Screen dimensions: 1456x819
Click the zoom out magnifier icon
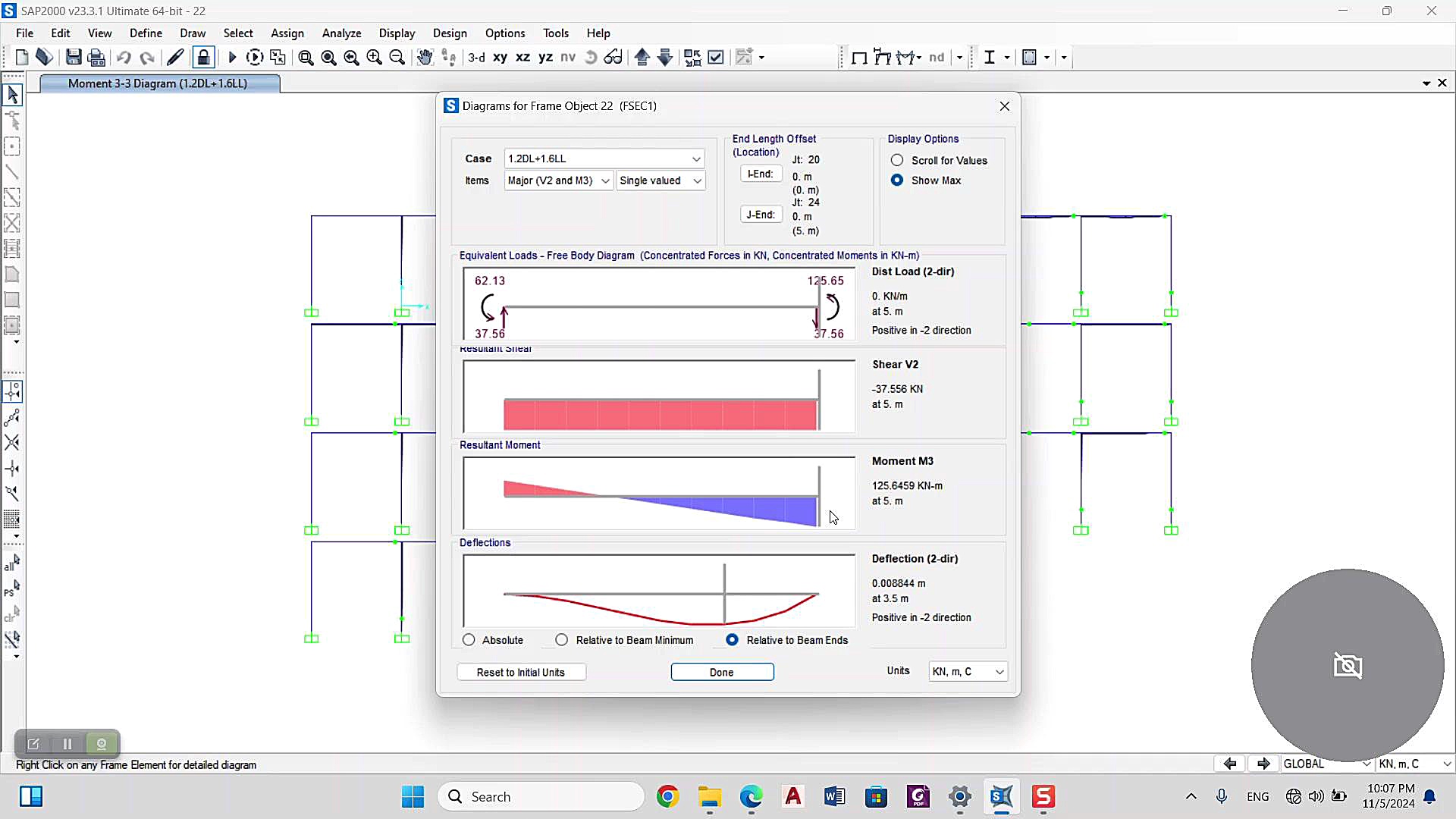tap(397, 58)
